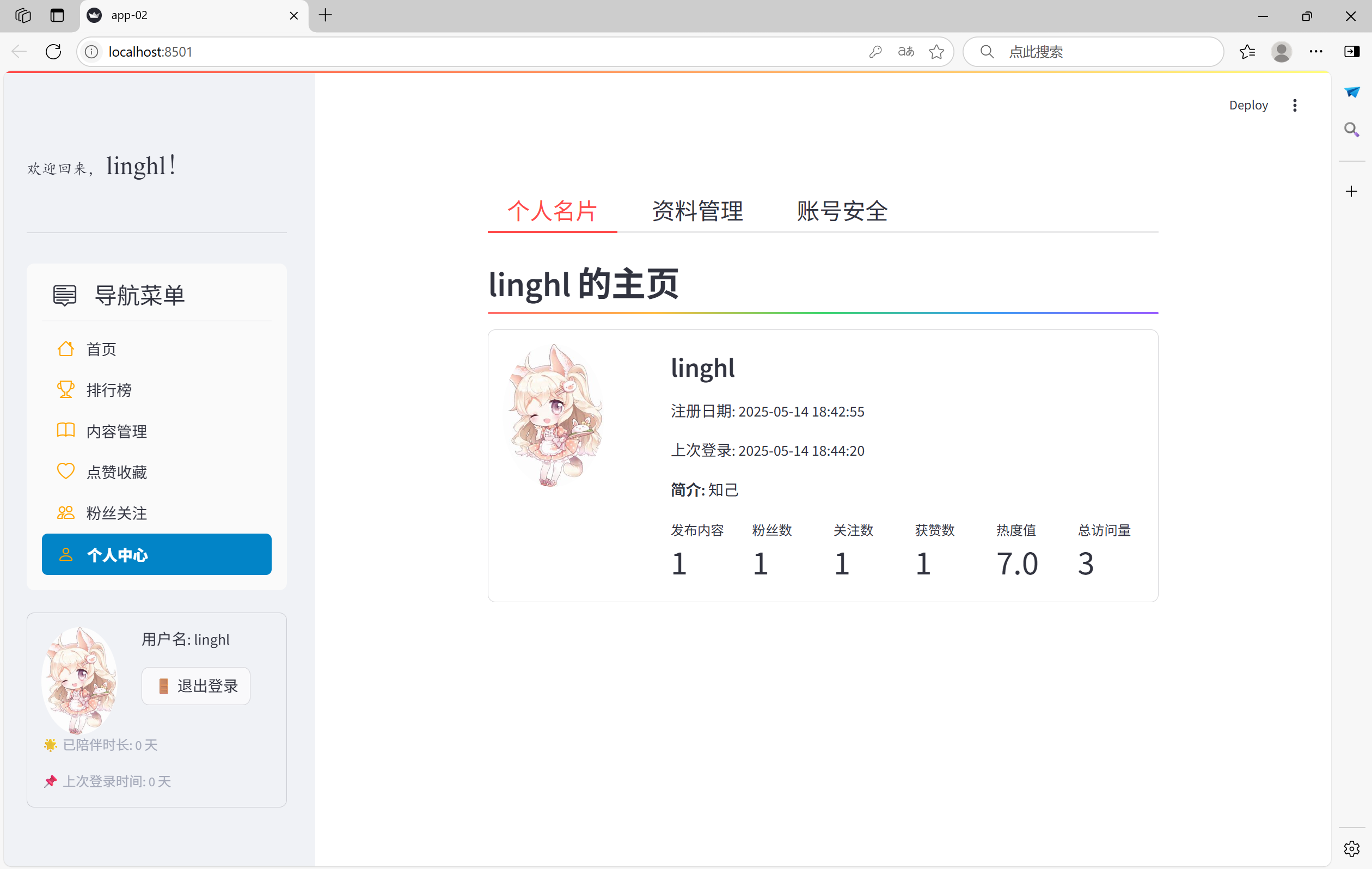This screenshot has width=1372, height=869.
Task: Click the book icon for 内容管理
Action: pyautogui.click(x=65, y=431)
